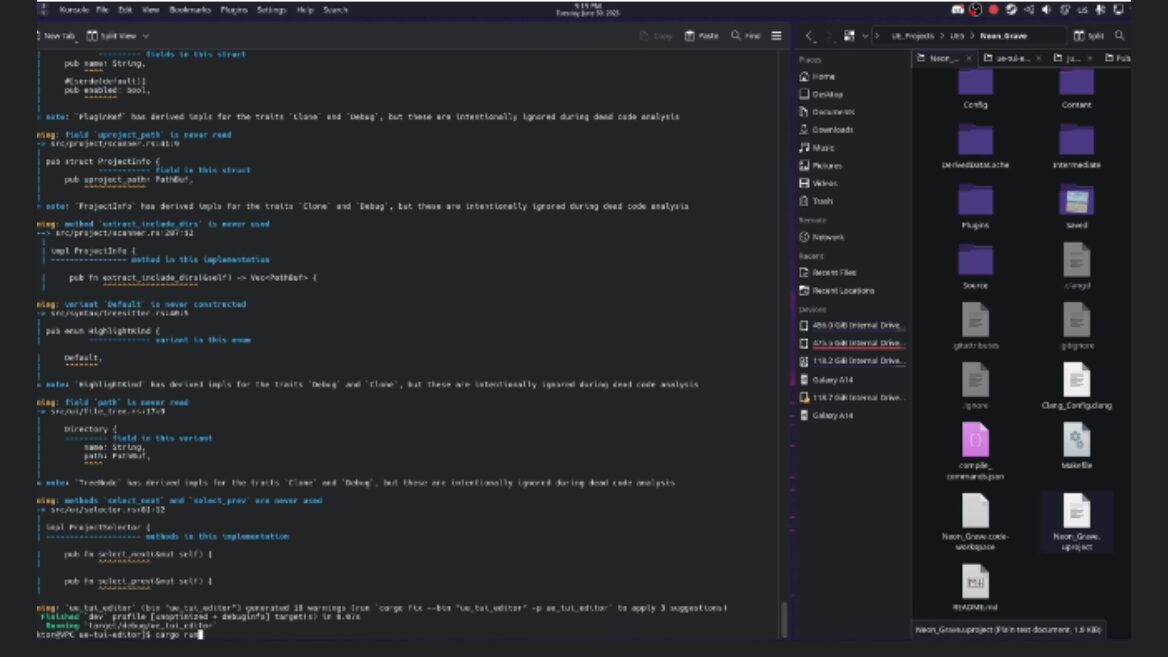
Task: Select the Makefile file icon
Action: coord(1076,439)
